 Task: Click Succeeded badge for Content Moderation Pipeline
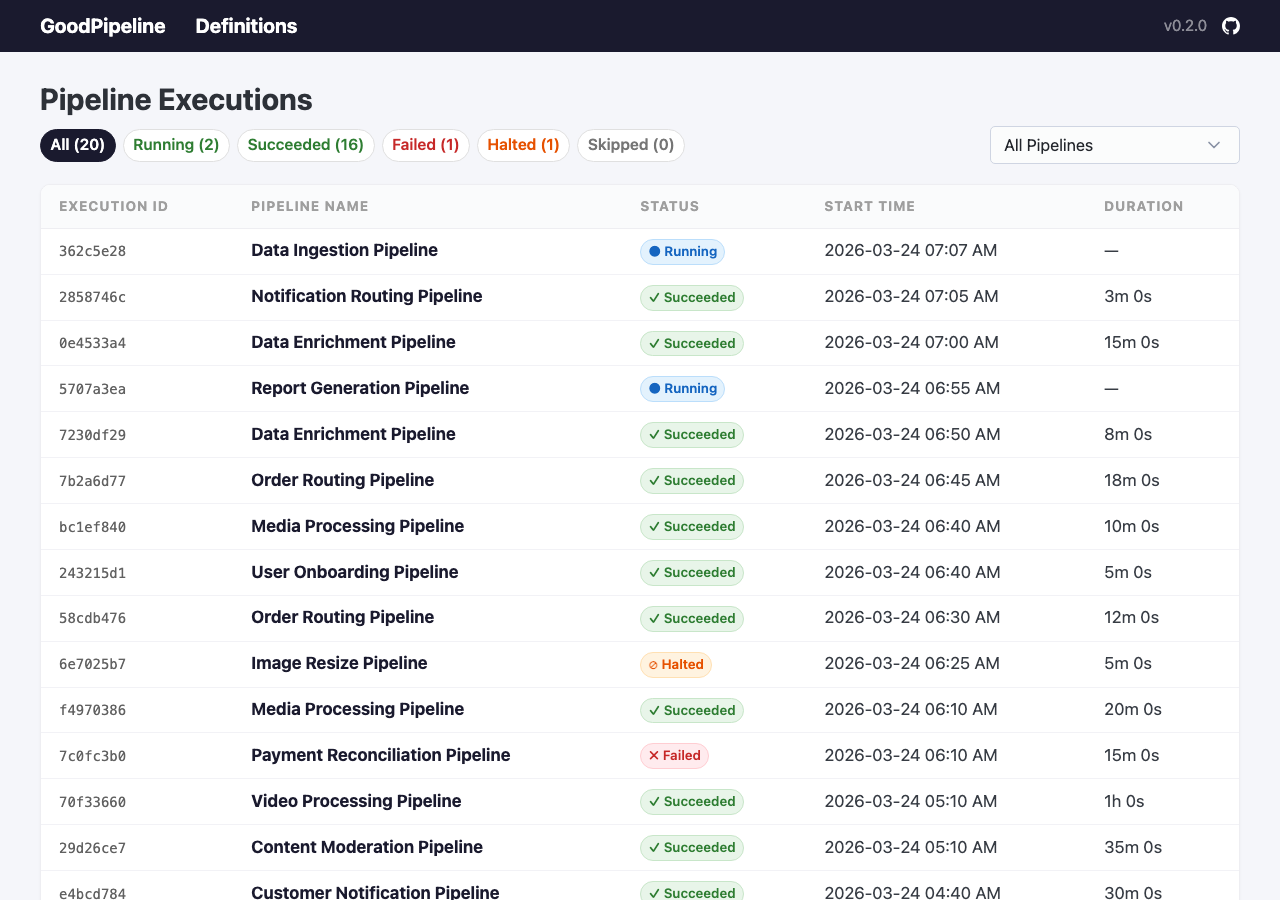click(692, 848)
